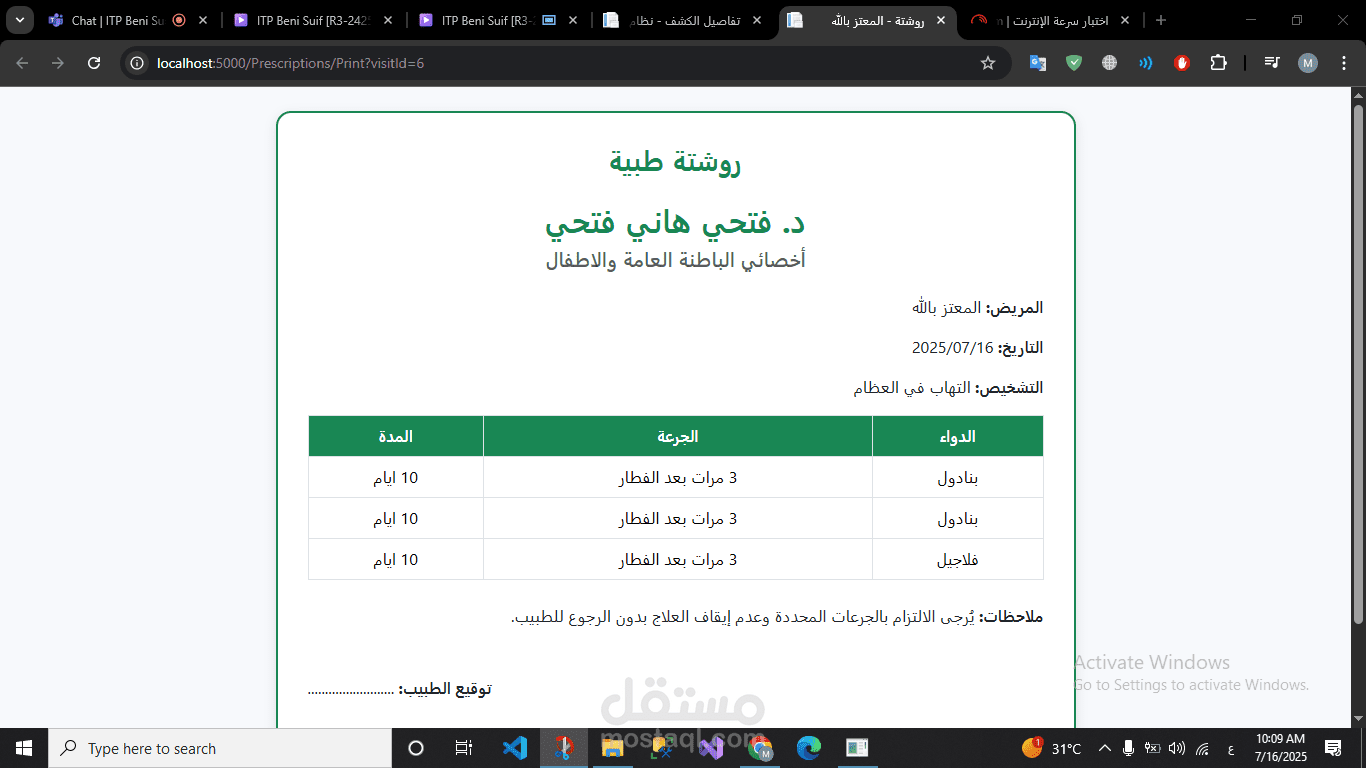
Task: Click the specialty line أخصائي الباطنة العامة
Action: (x=675, y=261)
